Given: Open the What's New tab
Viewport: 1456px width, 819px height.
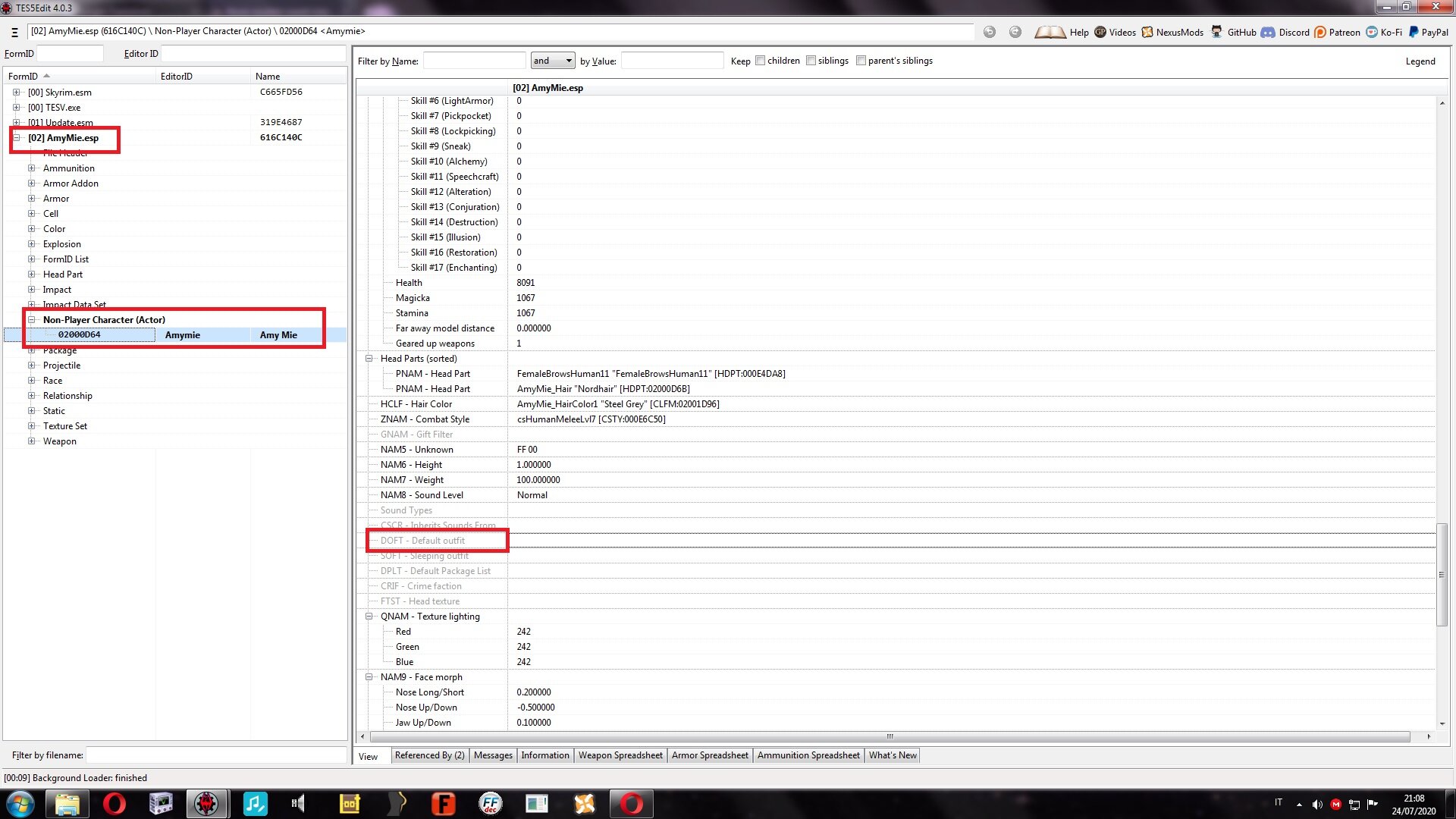Looking at the screenshot, I should point(893,755).
